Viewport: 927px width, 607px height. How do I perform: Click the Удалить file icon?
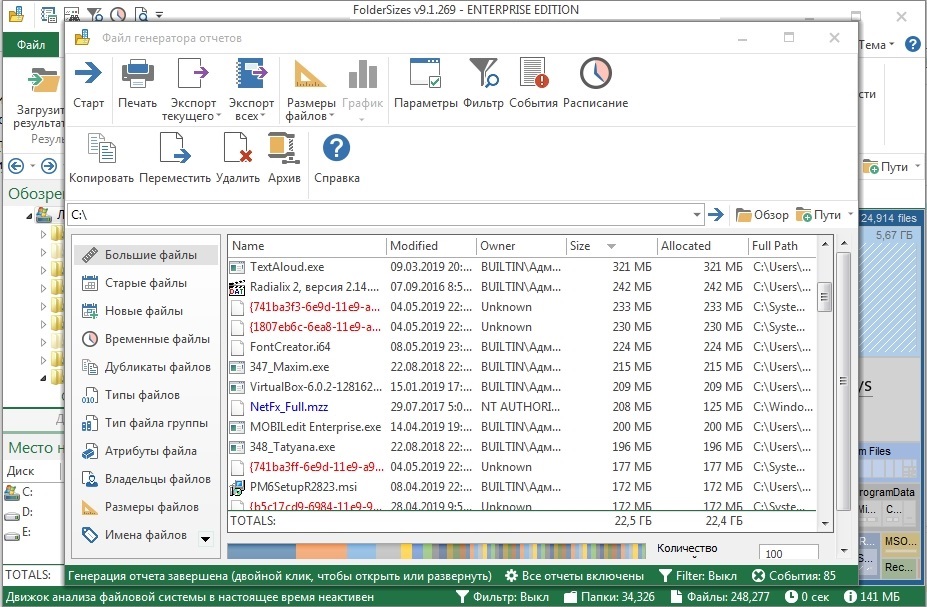[238, 148]
